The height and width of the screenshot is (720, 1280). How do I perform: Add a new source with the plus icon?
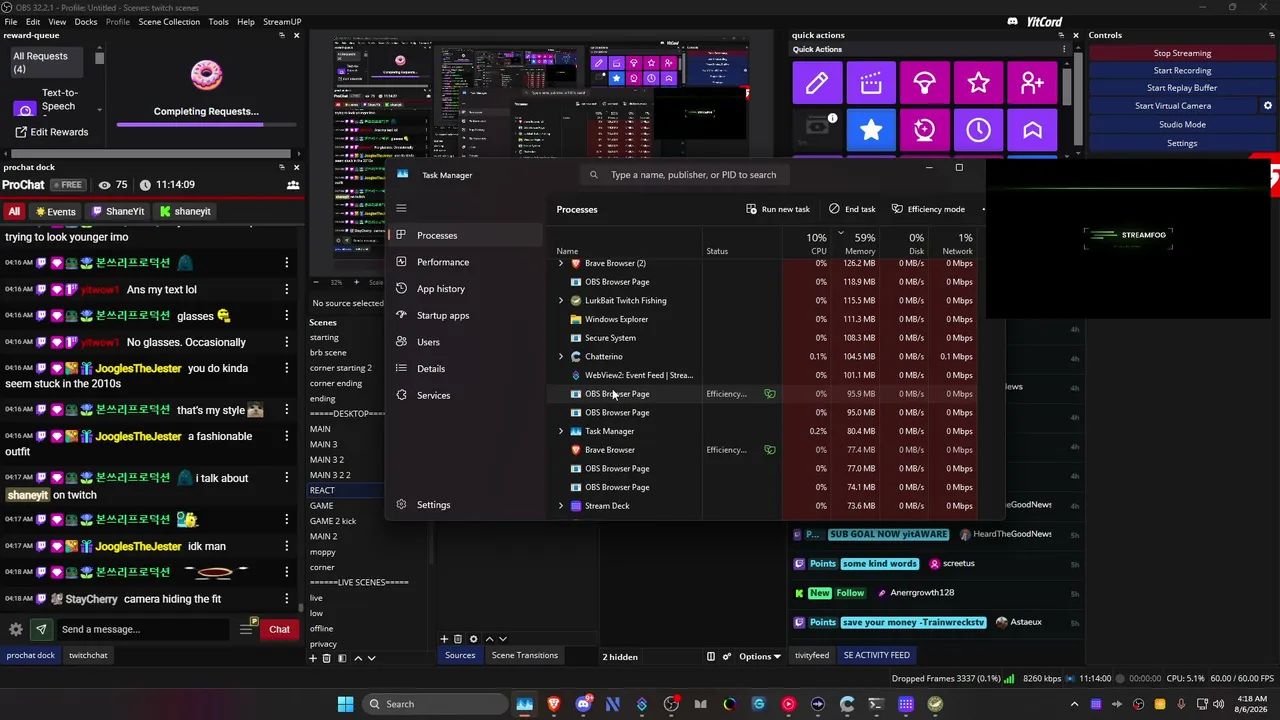[444, 639]
